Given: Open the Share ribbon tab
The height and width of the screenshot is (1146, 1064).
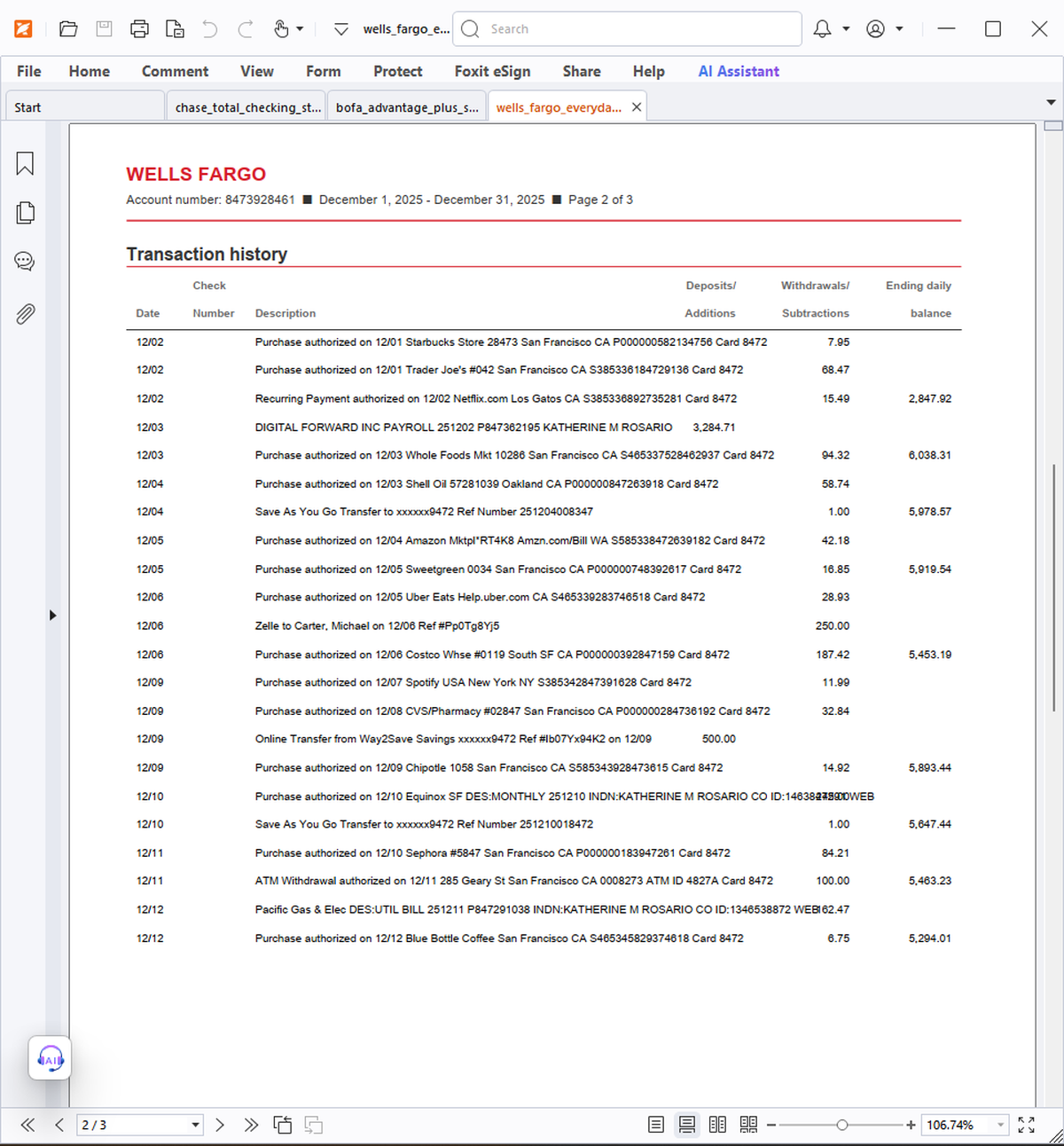Looking at the screenshot, I should pos(582,71).
